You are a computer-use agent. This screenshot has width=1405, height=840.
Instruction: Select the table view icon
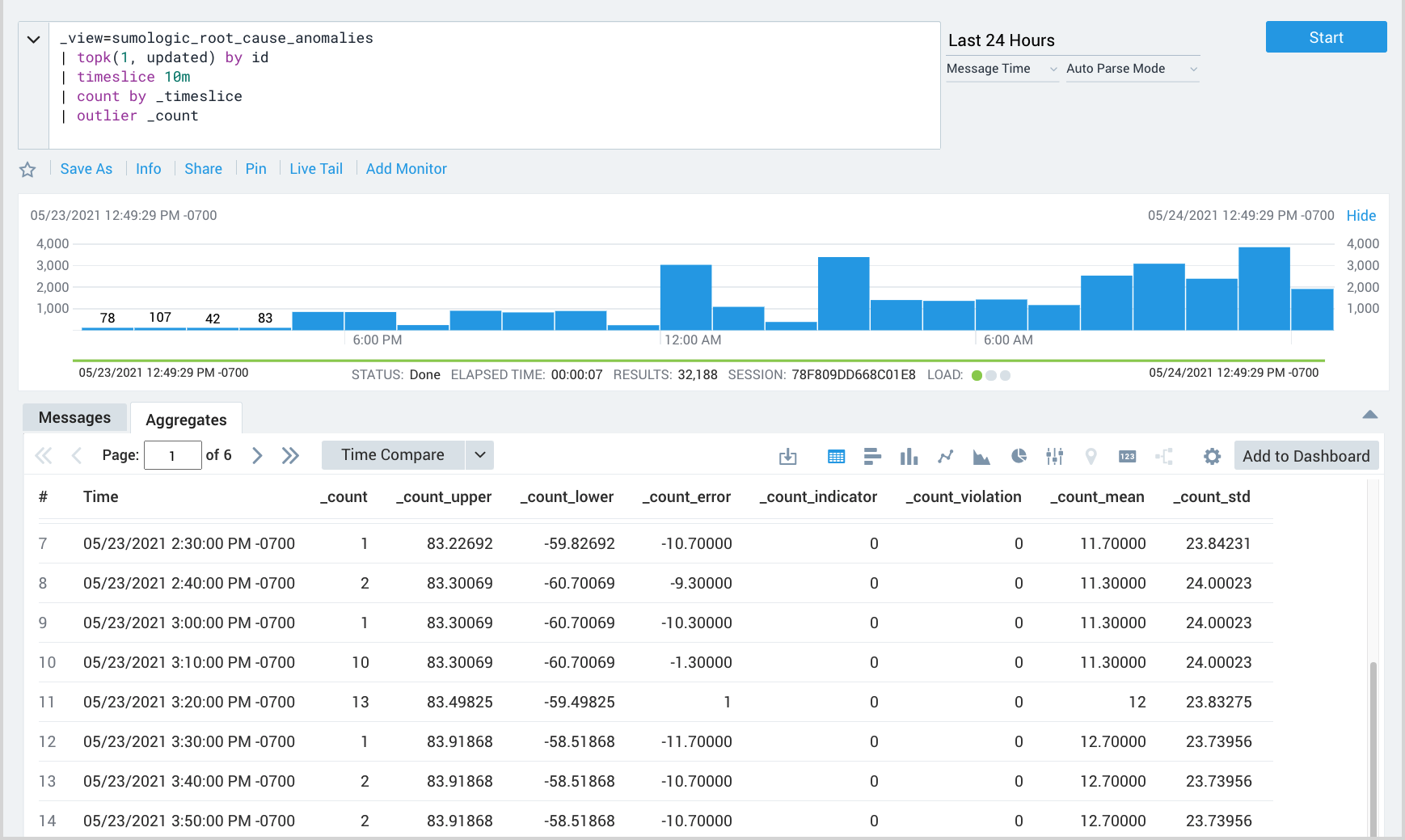[836, 457]
